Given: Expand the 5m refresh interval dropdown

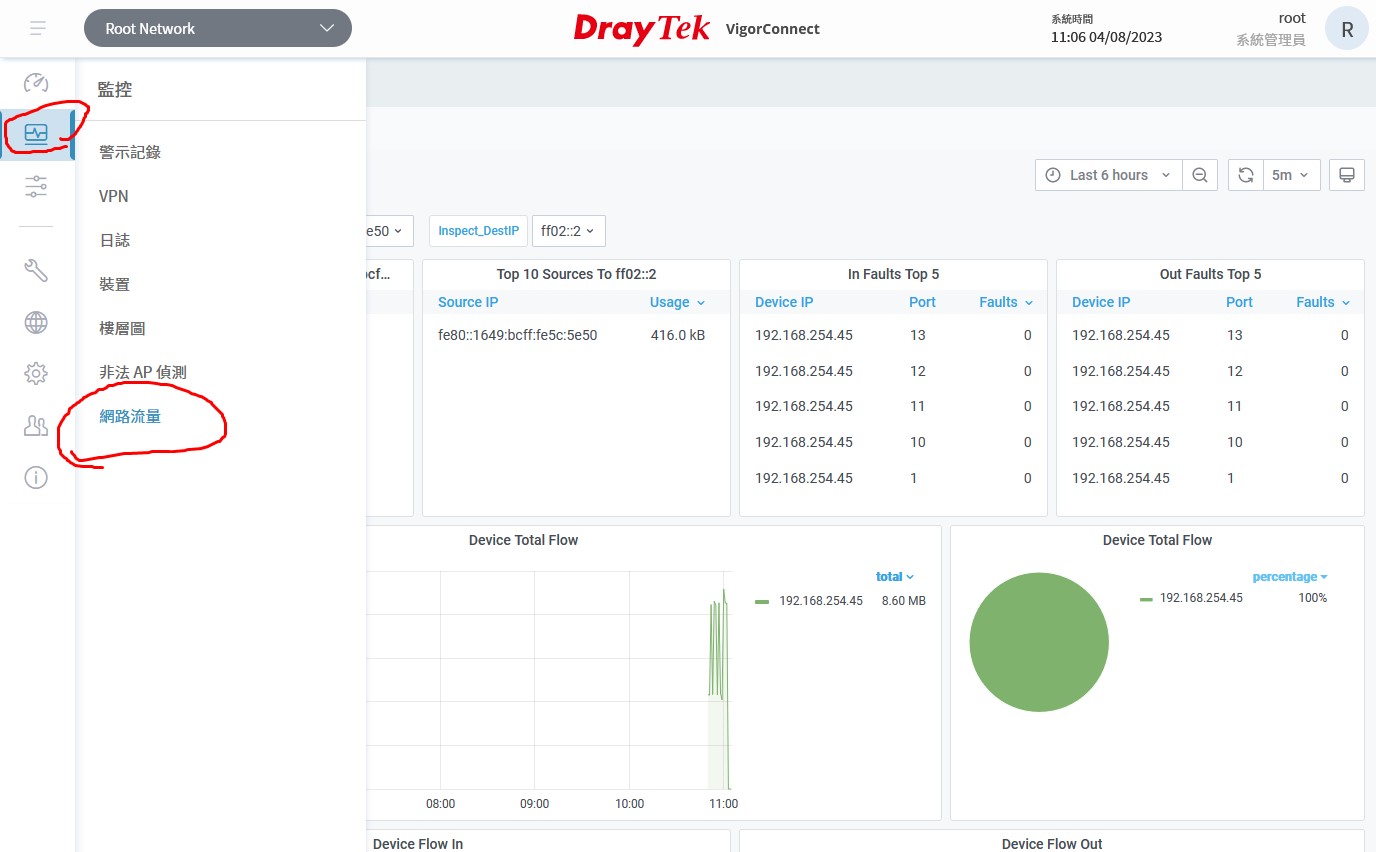Looking at the screenshot, I should [1291, 175].
